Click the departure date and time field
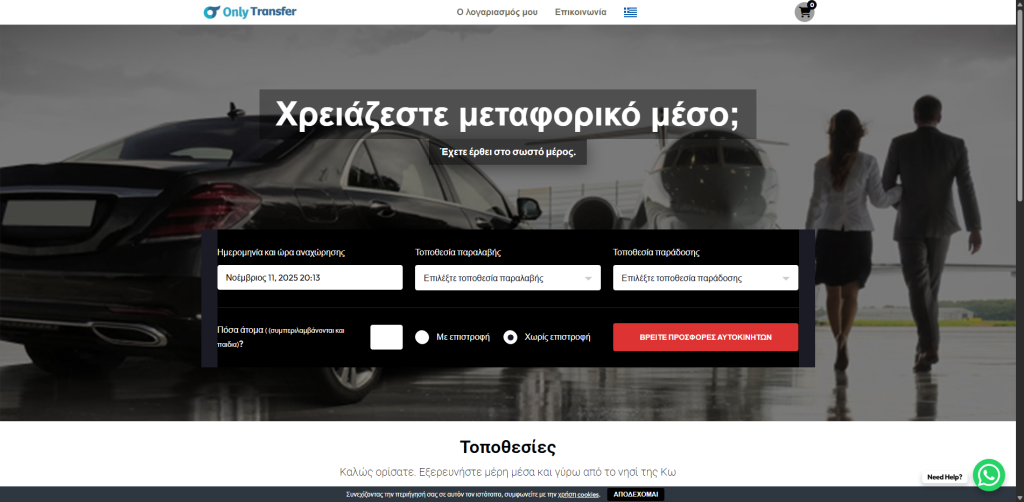Image resolution: width=1024 pixels, height=502 pixels. pyautogui.click(x=309, y=278)
